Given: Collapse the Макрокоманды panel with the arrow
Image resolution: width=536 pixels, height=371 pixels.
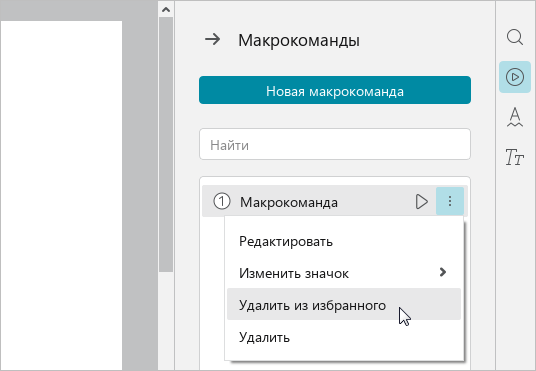Looking at the screenshot, I should [213, 39].
